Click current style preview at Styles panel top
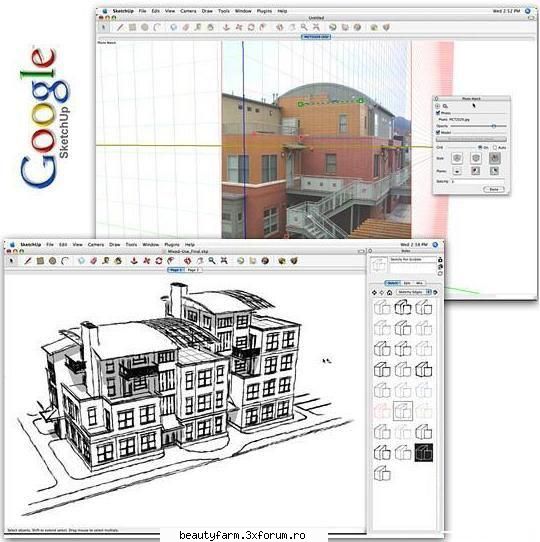Image resolution: width=540 pixels, height=542 pixels. pos(379,265)
